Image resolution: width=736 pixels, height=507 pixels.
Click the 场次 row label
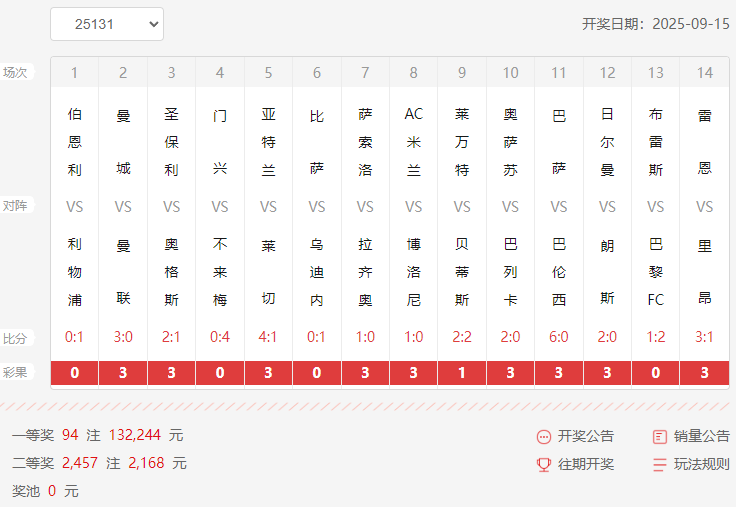point(15,72)
